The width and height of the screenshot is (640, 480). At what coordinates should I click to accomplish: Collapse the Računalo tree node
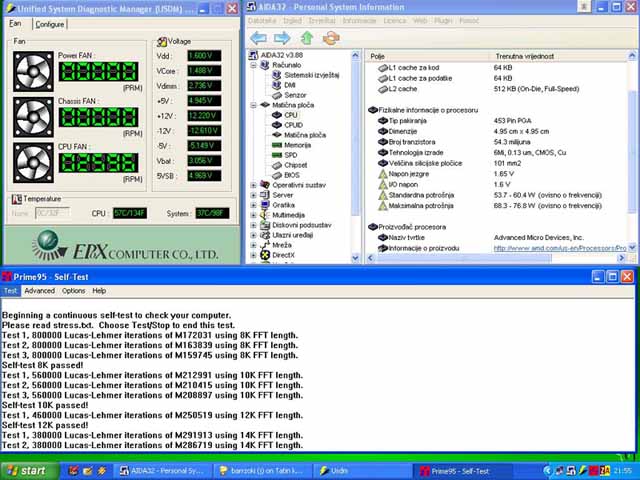point(252,64)
